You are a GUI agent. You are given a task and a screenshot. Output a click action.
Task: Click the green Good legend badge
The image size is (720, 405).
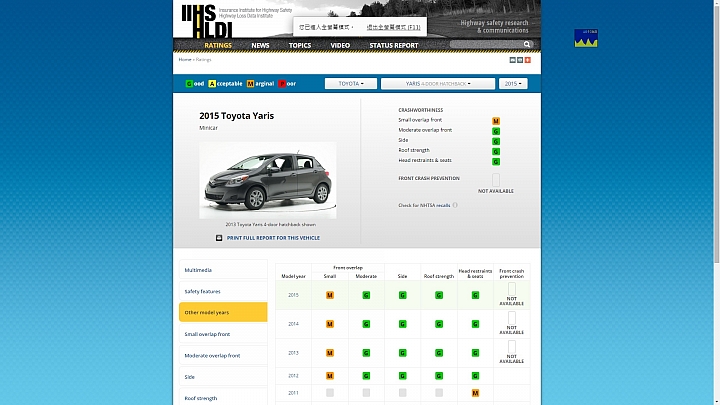click(189, 84)
